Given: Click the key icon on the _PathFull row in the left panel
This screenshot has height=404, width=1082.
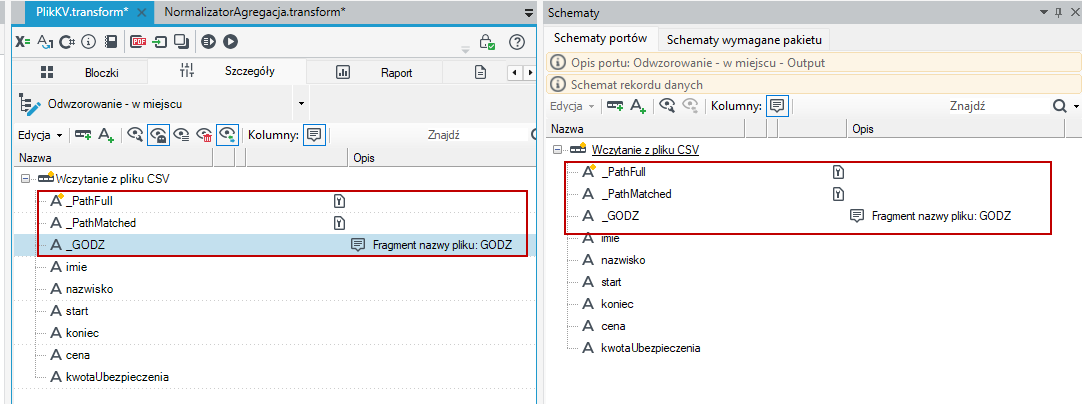Looking at the screenshot, I should point(339,201).
